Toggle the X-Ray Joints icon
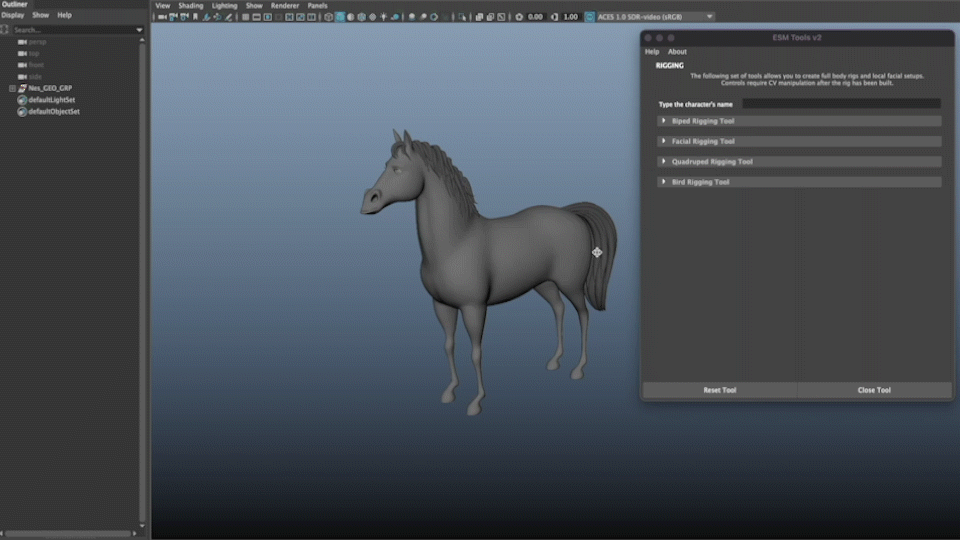The height and width of the screenshot is (540, 960). tap(501, 17)
